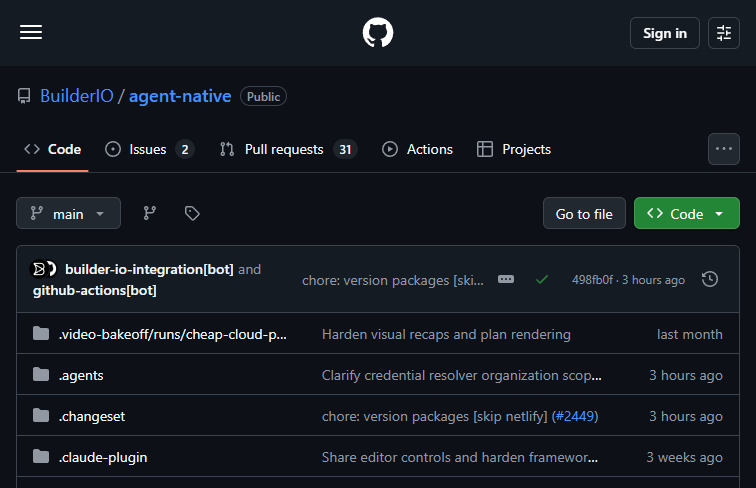Viewport: 756px width, 488px height.
Task: Open appearance settings sliders icon
Action: coord(724,33)
